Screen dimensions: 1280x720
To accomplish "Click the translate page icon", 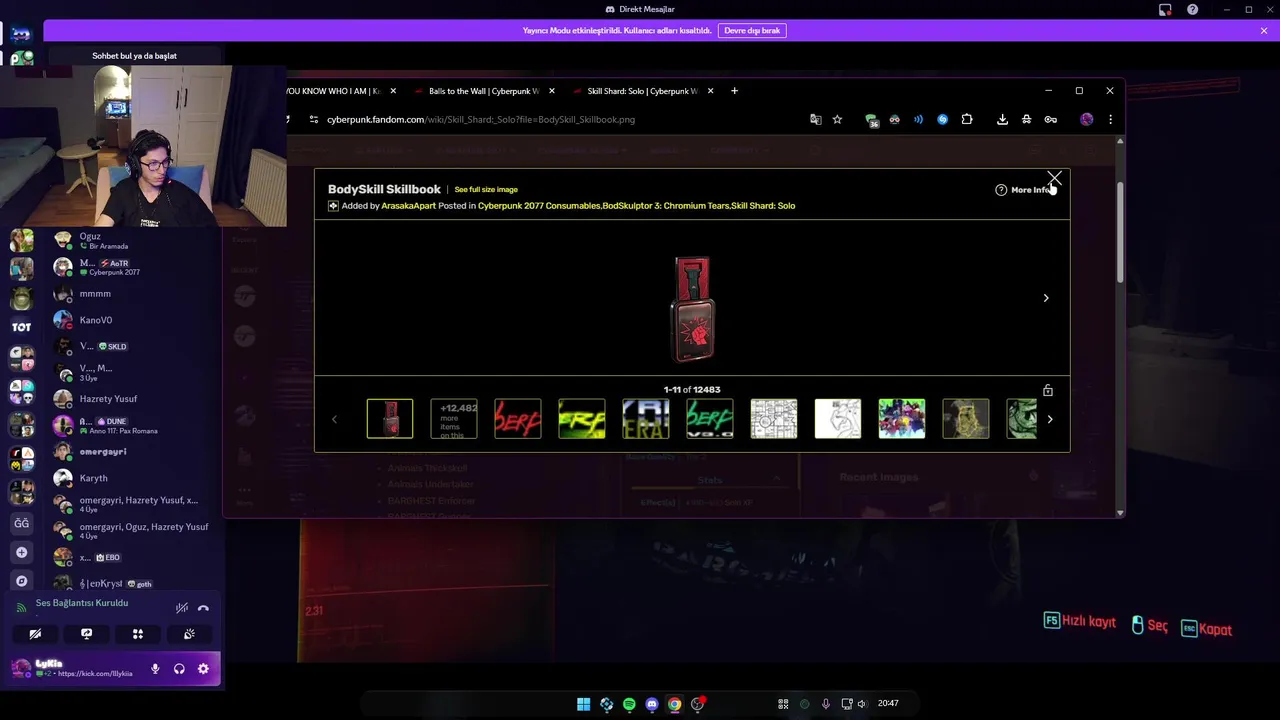I will 816,119.
